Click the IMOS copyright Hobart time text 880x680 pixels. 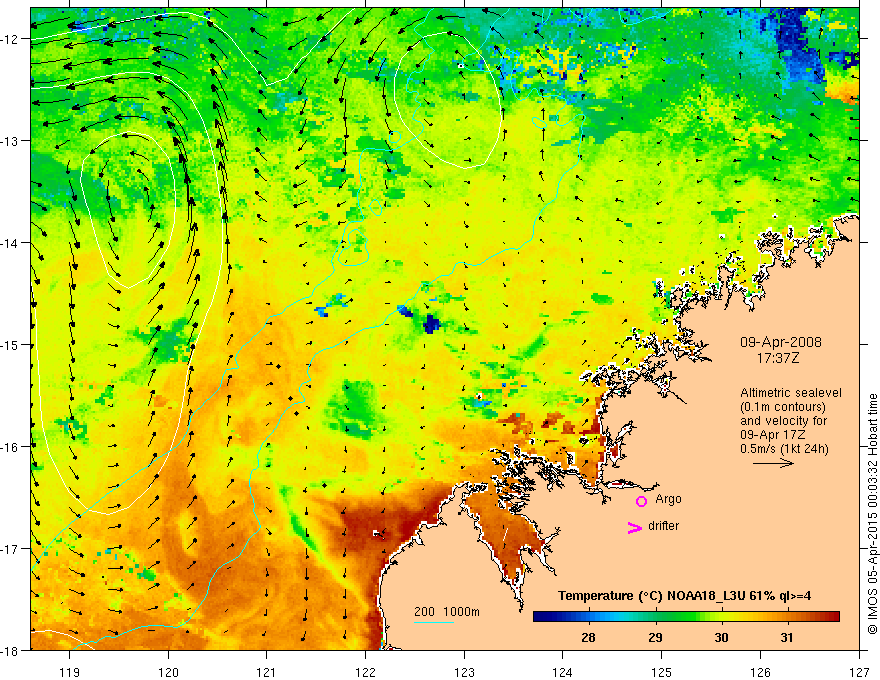click(x=872, y=514)
